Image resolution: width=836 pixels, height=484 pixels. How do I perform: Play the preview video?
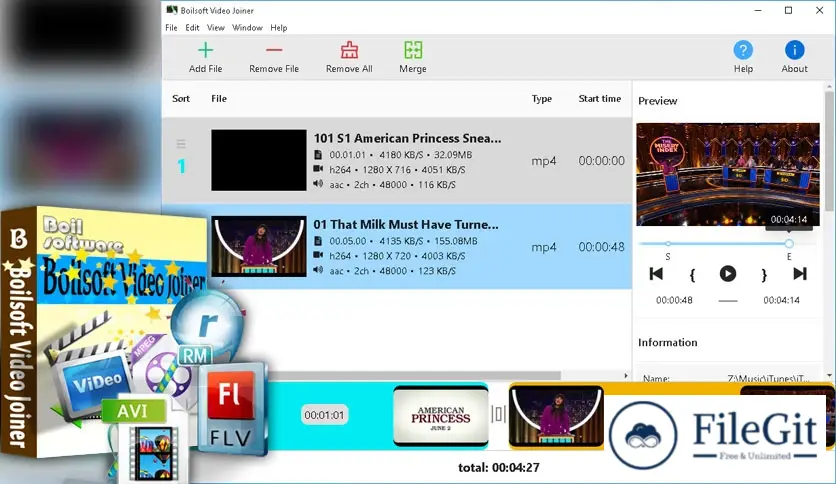click(x=728, y=274)
